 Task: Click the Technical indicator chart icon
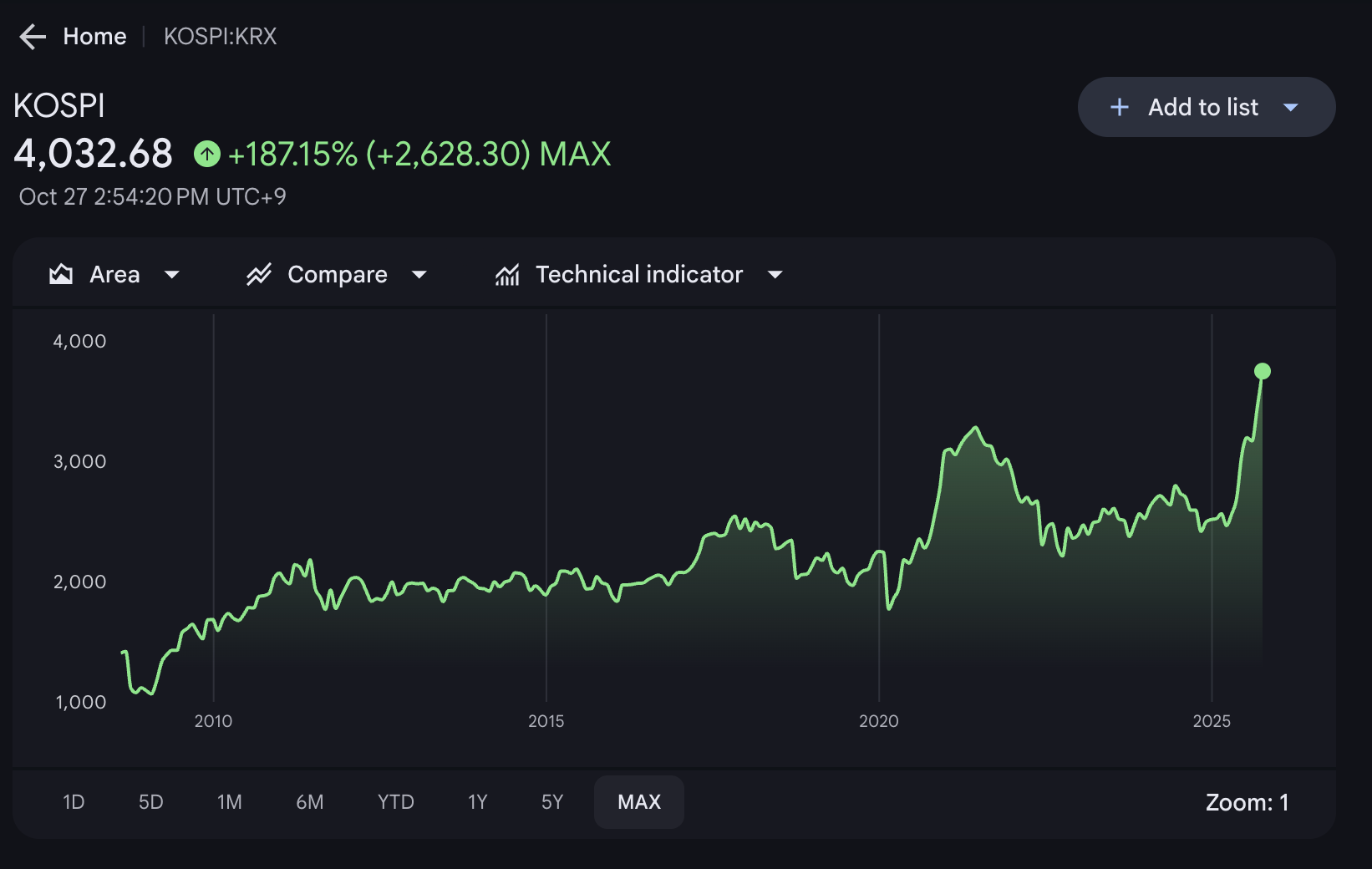[507, 274]
